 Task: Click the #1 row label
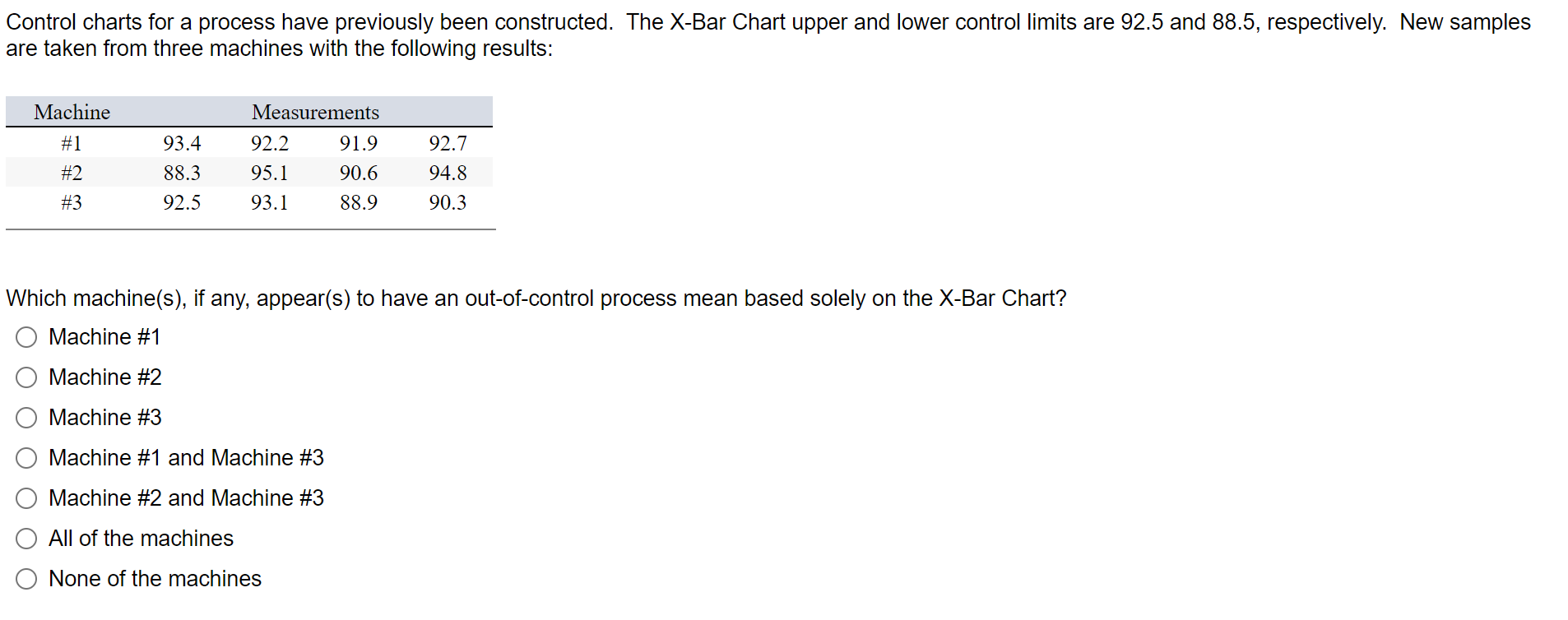(x=72, y=143)
